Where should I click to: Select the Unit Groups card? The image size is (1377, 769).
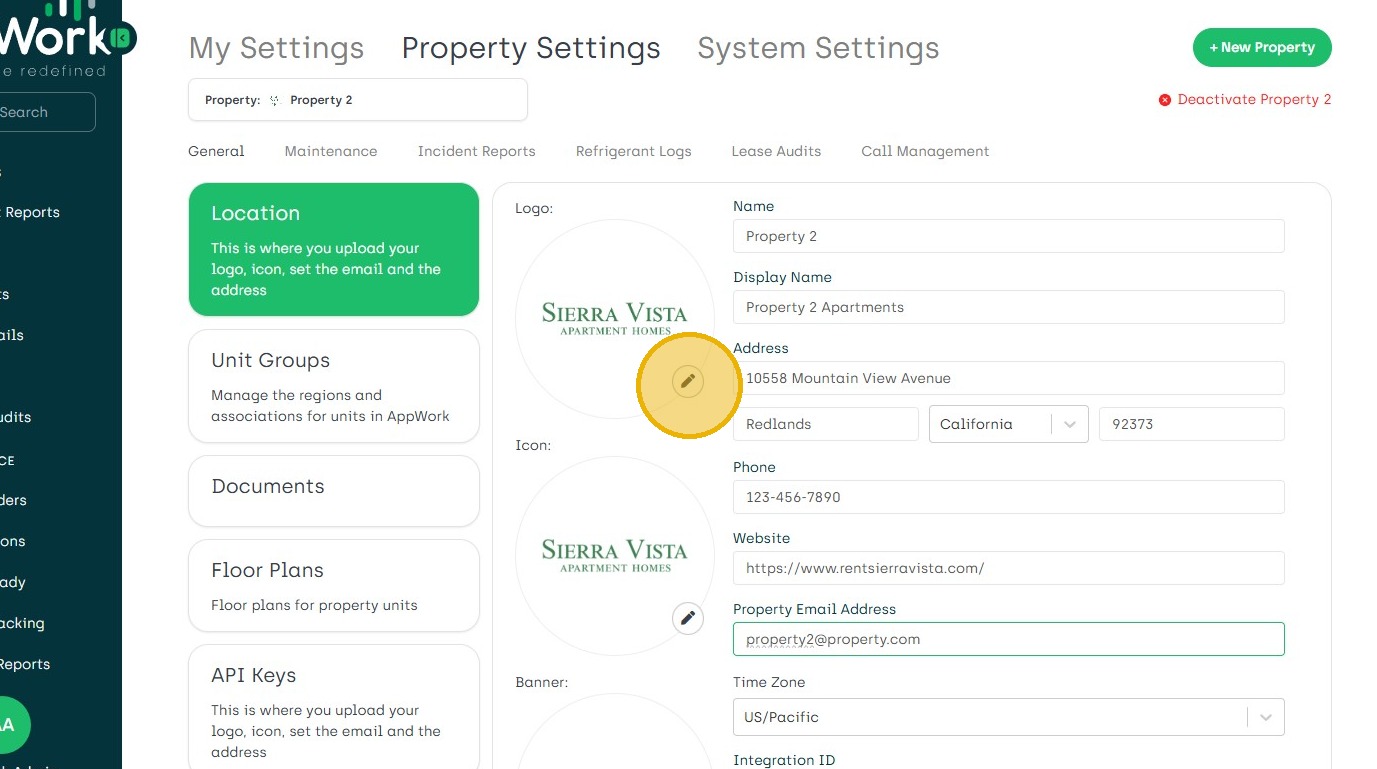pyautogui.click(x=333, y=386)
